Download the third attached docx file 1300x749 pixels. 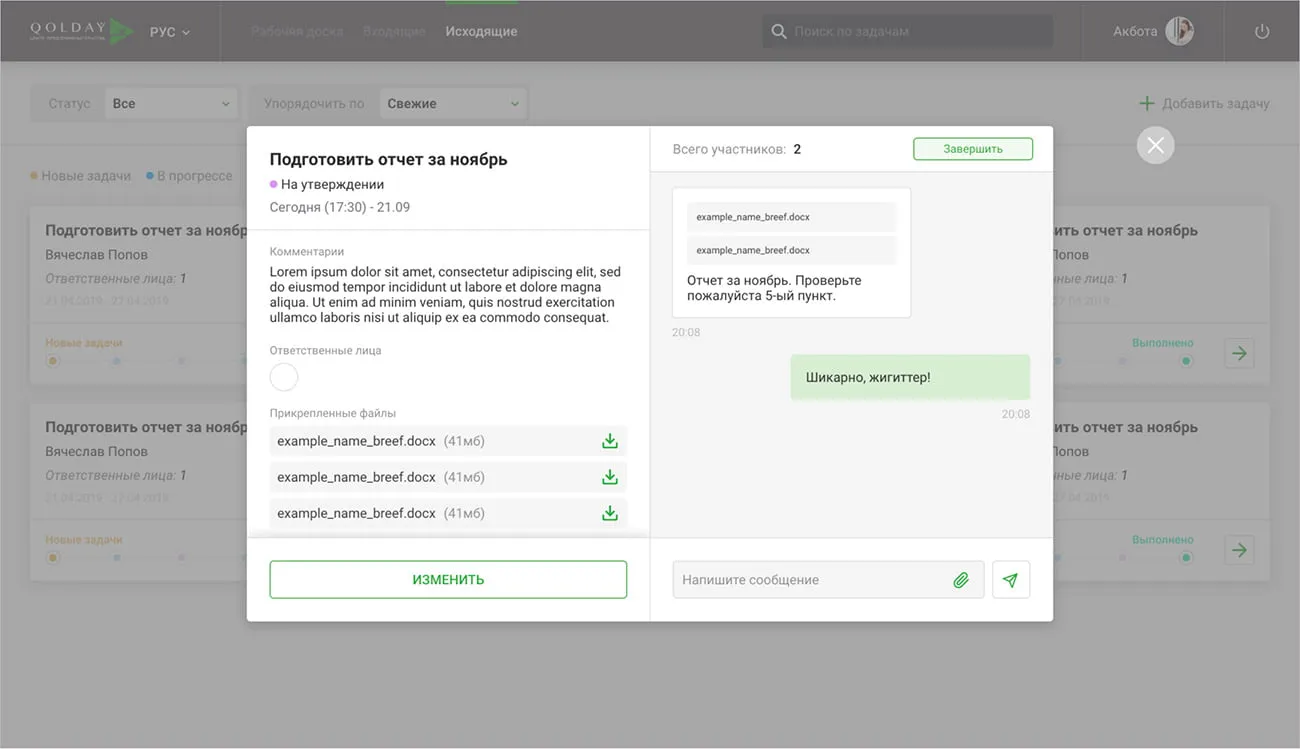click(x=609, y=513)
